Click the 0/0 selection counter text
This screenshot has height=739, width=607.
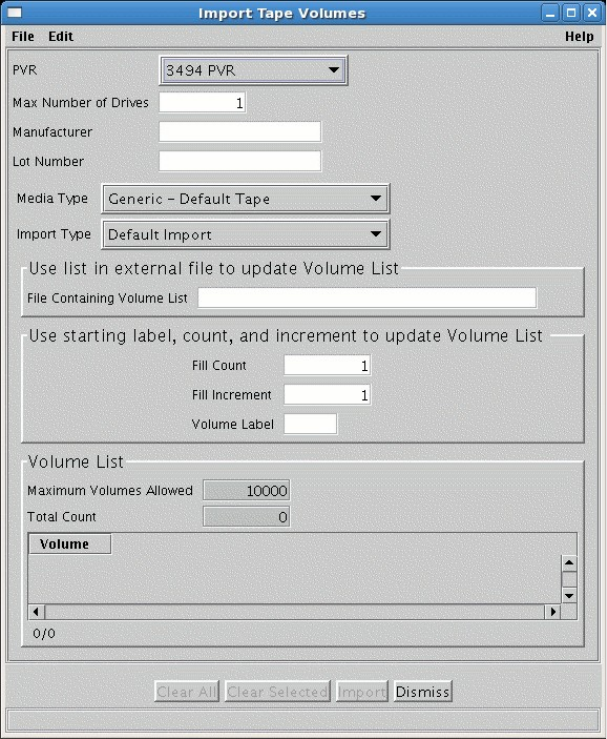pos(44,633)
